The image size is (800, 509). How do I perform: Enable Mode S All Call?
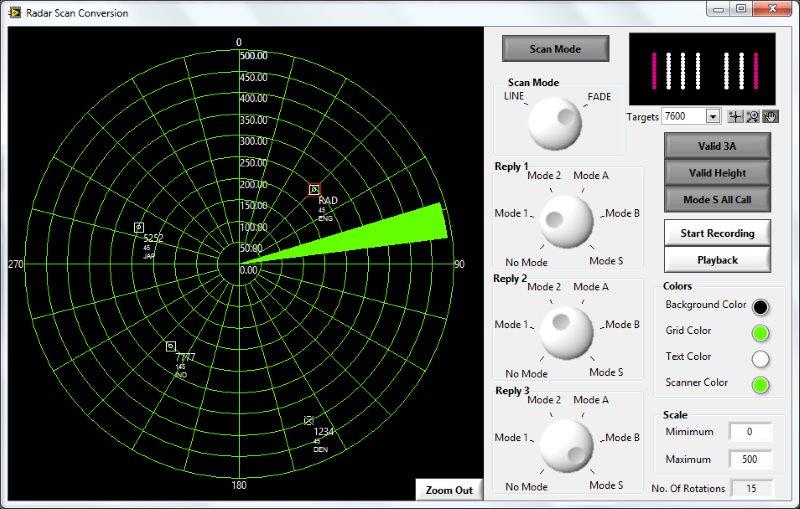click(717, 199)
